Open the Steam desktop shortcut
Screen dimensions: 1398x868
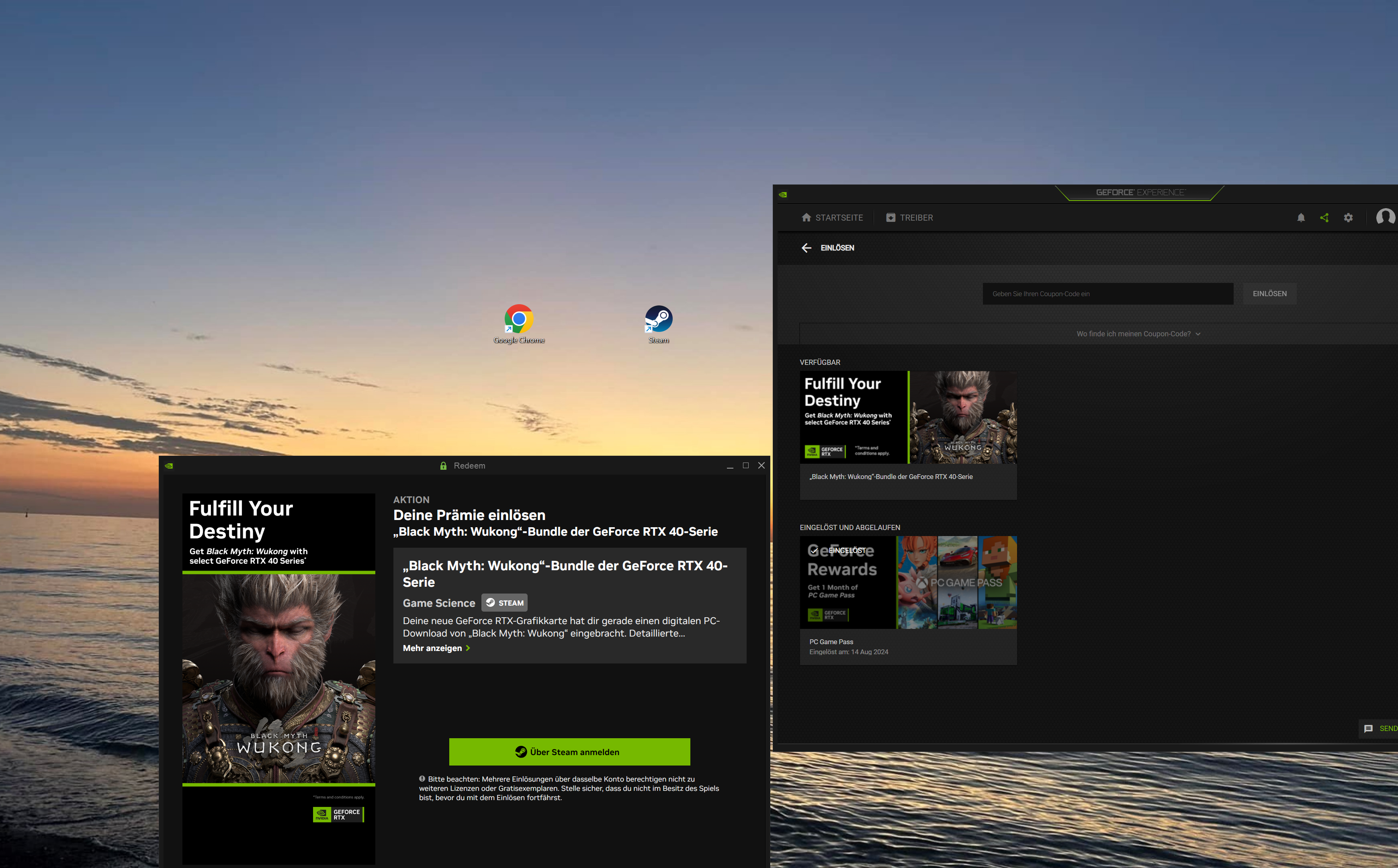pos(658,319)
